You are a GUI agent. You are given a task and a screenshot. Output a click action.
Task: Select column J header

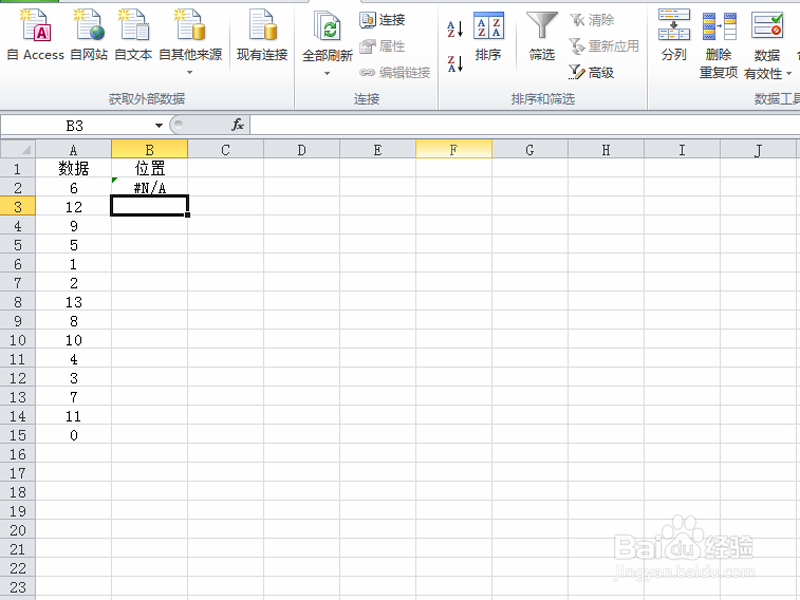click(x=758, y=150)
